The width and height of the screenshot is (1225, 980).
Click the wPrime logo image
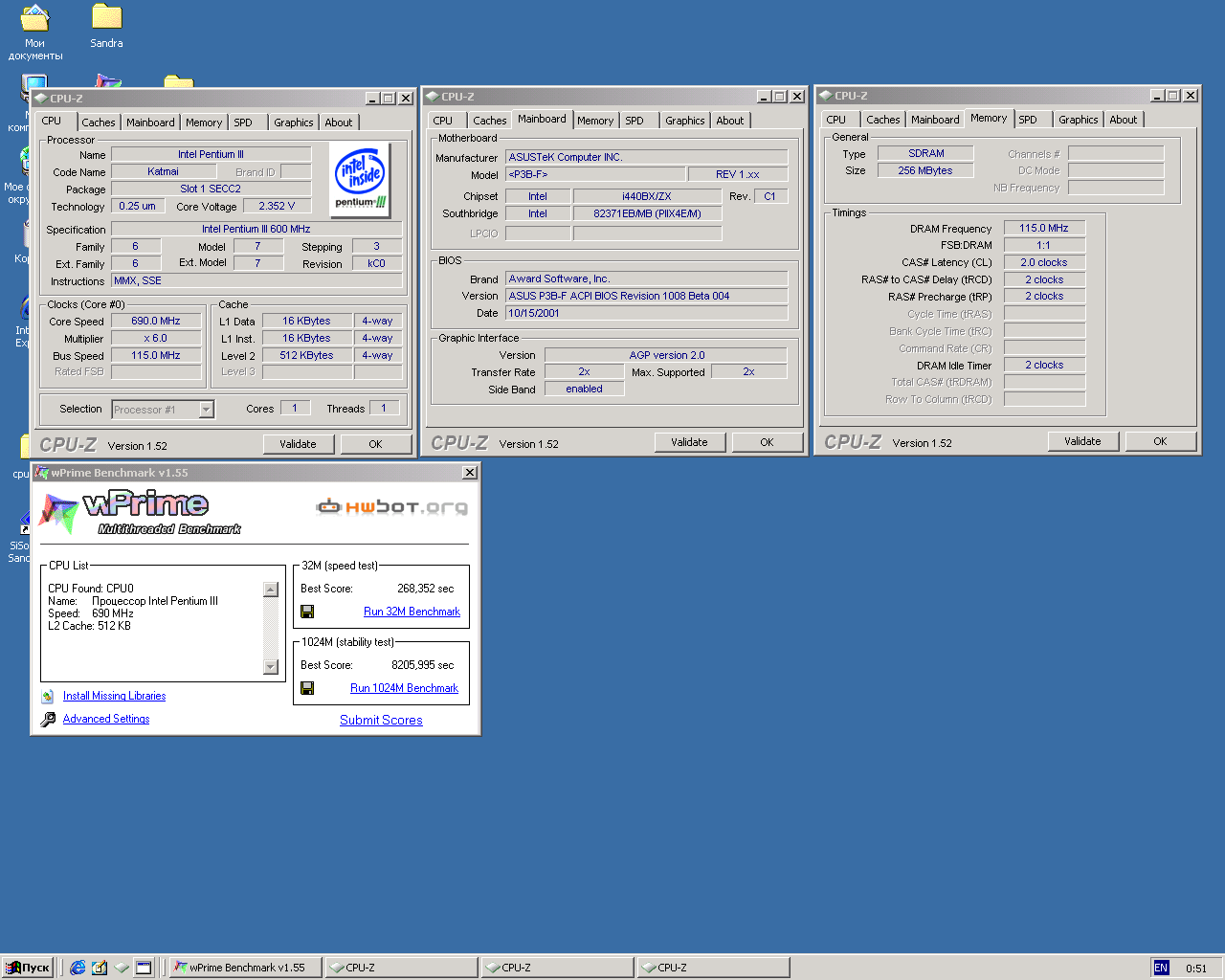click(140, 511)
